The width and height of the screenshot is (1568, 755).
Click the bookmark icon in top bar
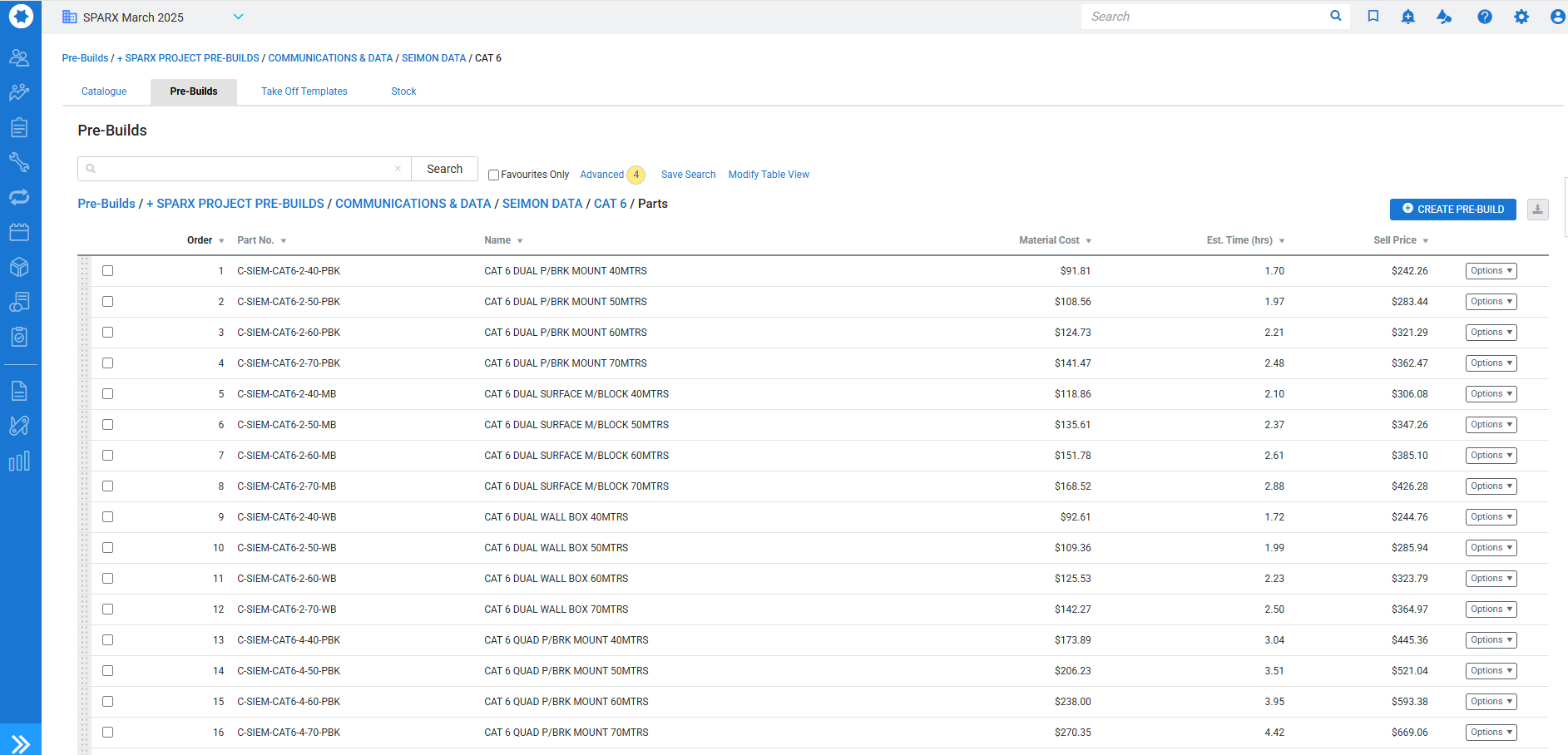click(1373, 17)
